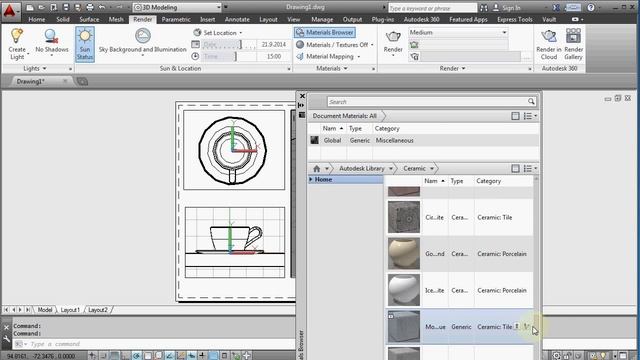The height and width of the screenshot is (360, 640).
Task: Click the Set Location globe icon
Action: coord(197,32)
